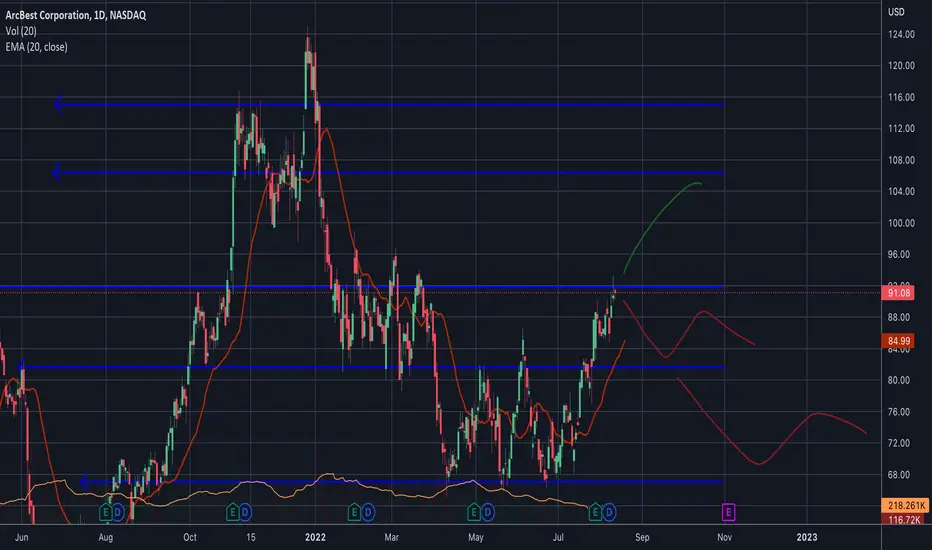Click the dividend D marker above Aug
932x550 pixels.
118,512
